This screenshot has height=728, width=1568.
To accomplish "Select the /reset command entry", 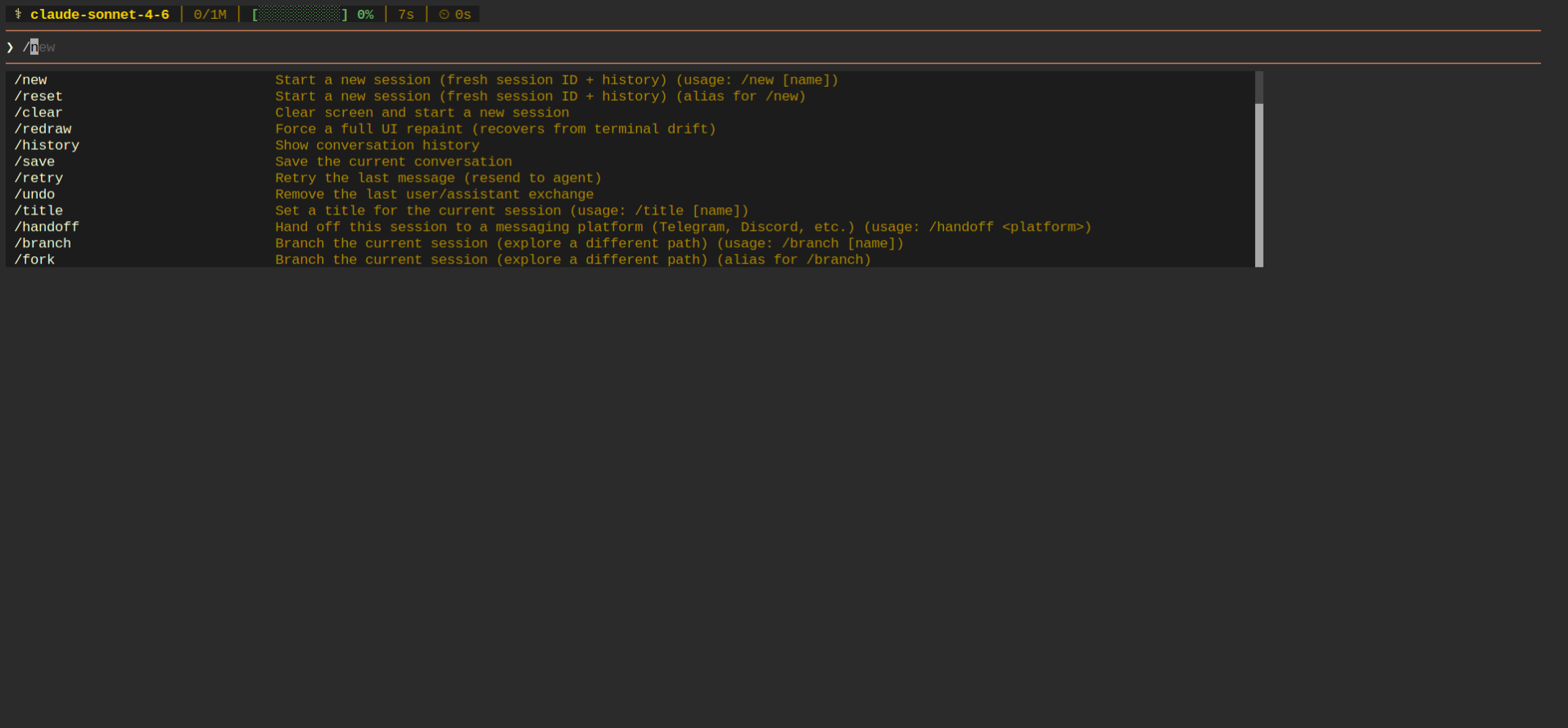I will [x=38, y=96].
